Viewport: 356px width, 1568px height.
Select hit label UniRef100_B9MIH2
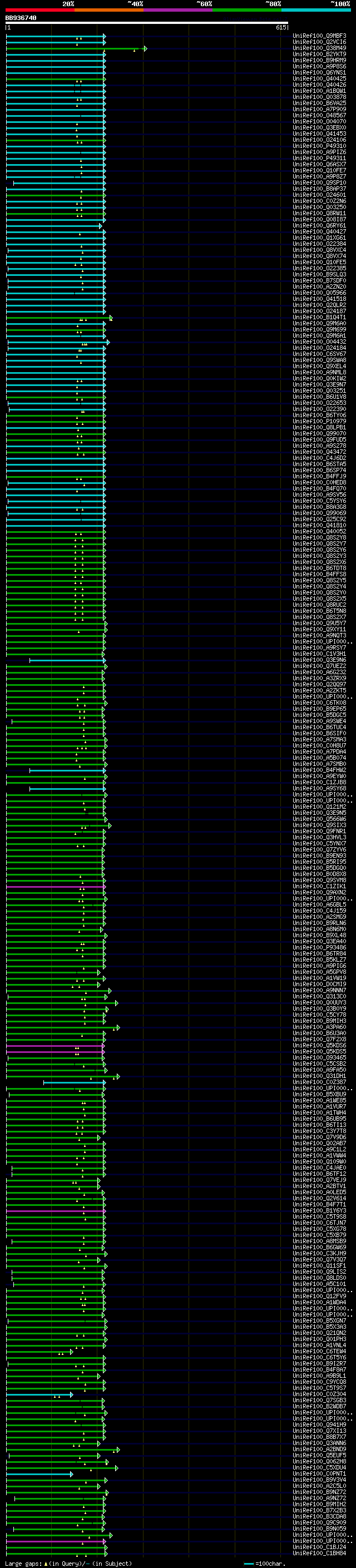319,1505
